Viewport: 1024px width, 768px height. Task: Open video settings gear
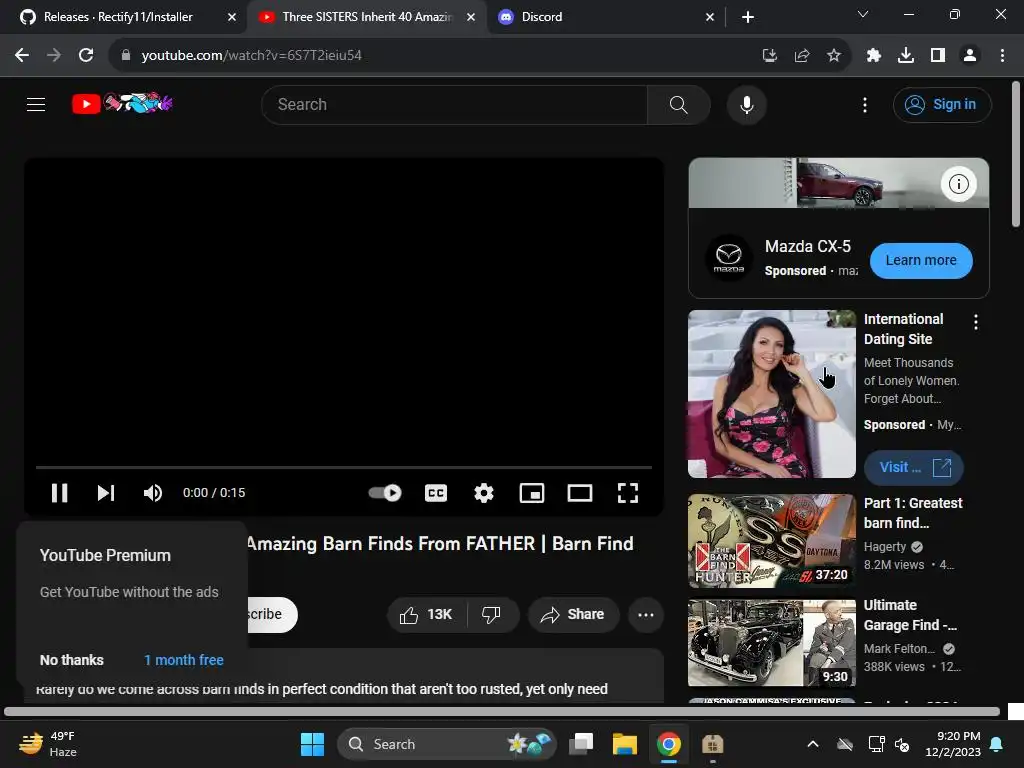click(x=483, y=493)
